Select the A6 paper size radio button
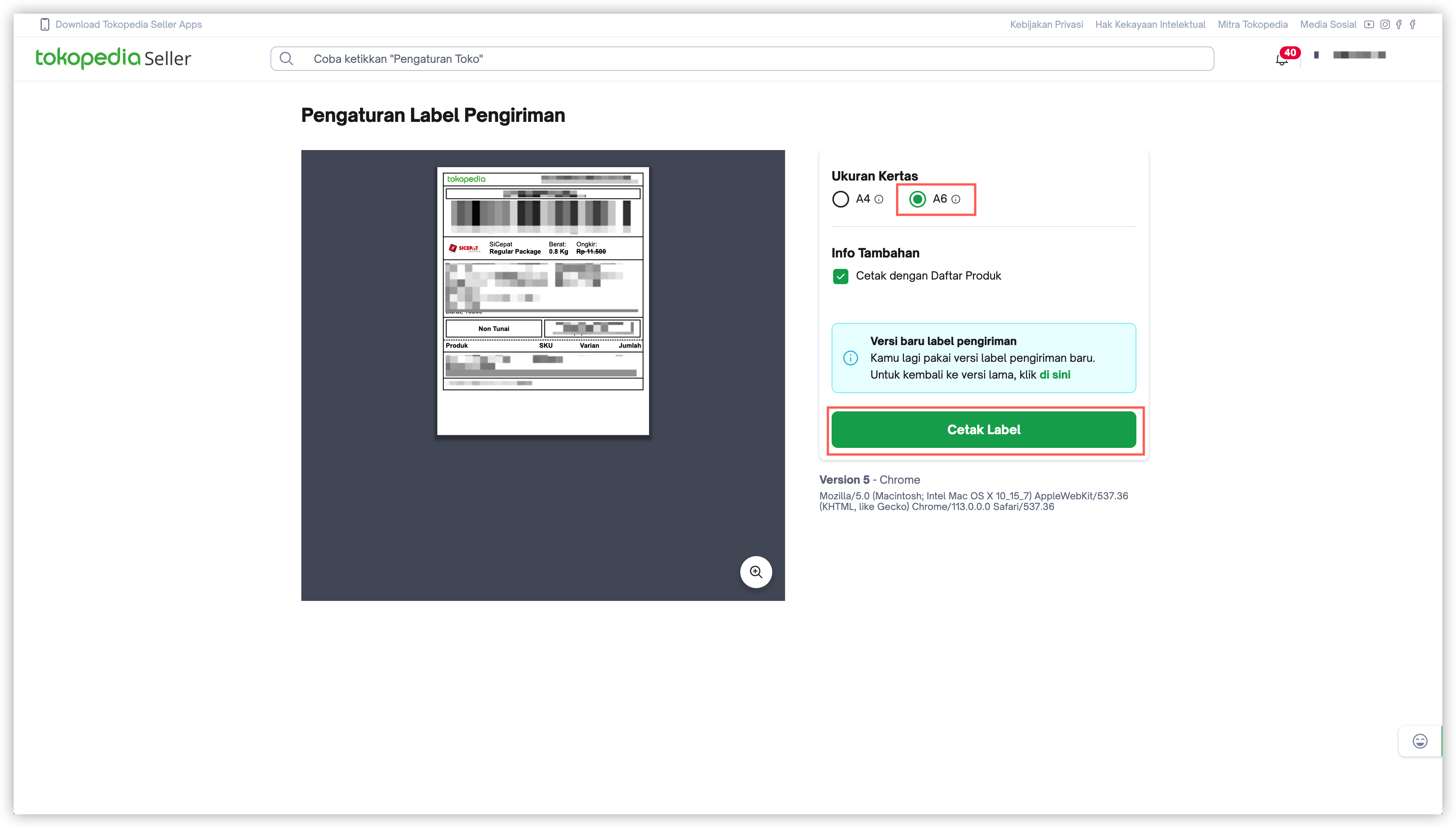 917,199
